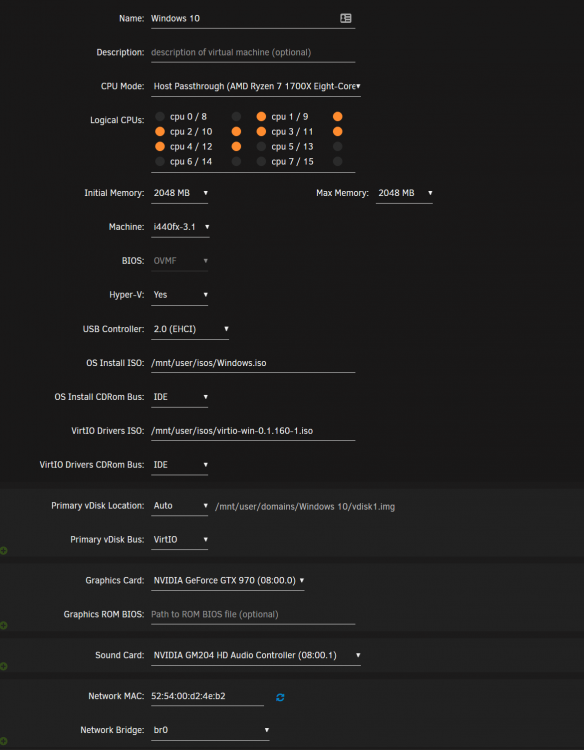
Task: Open the OS Install CDRom Bus dropdown
Action: (179, 397)
